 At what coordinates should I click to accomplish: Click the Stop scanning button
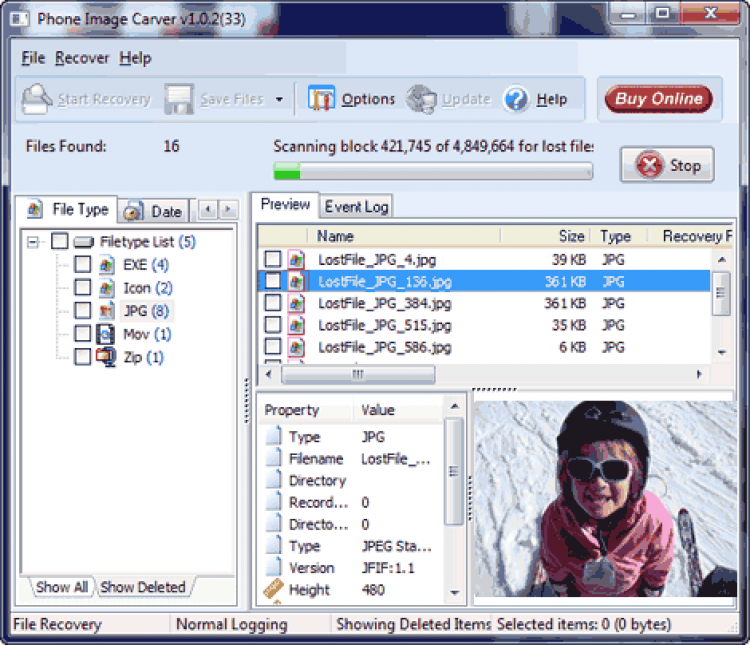click(x=667, y=165)
